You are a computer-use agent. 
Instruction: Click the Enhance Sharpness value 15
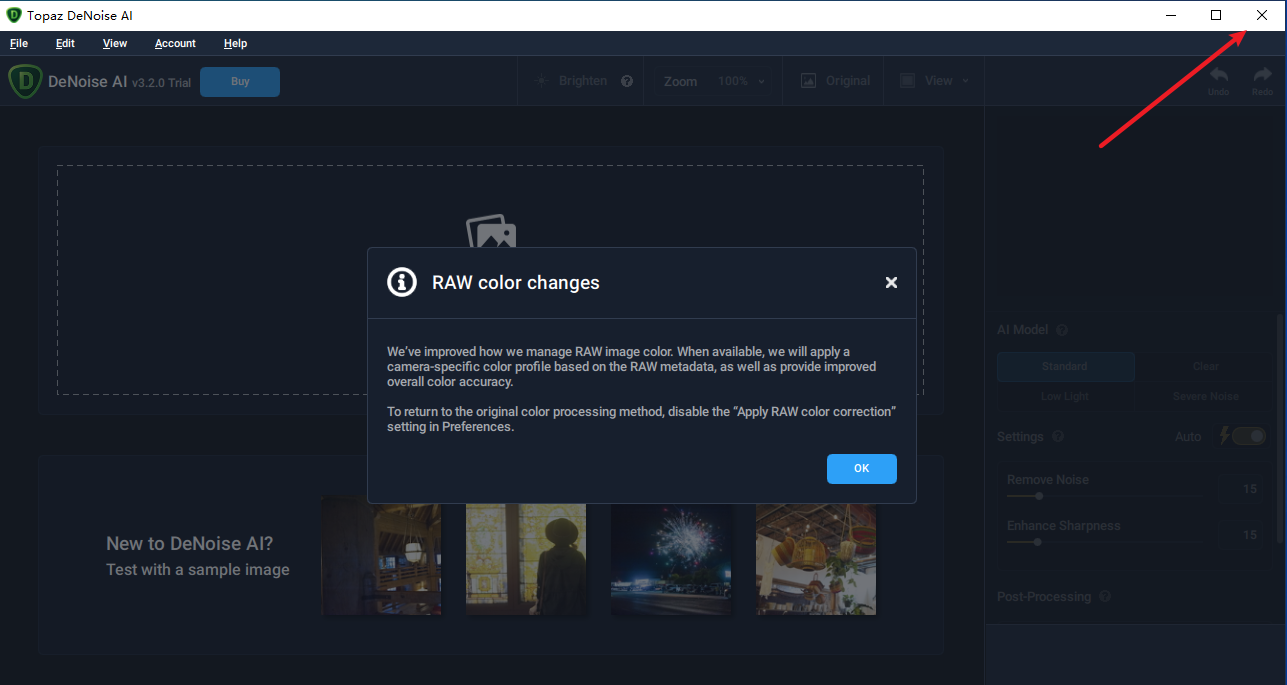[x=1250, y=535]
